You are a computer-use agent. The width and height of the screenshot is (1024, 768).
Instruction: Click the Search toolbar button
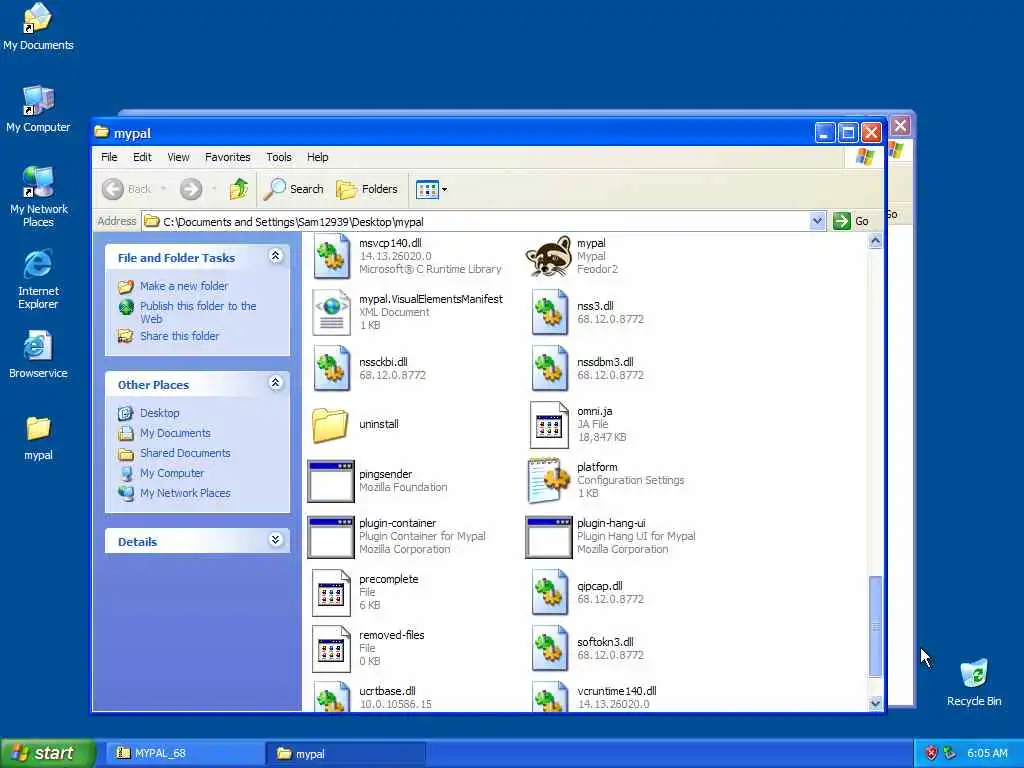(294, 189)
